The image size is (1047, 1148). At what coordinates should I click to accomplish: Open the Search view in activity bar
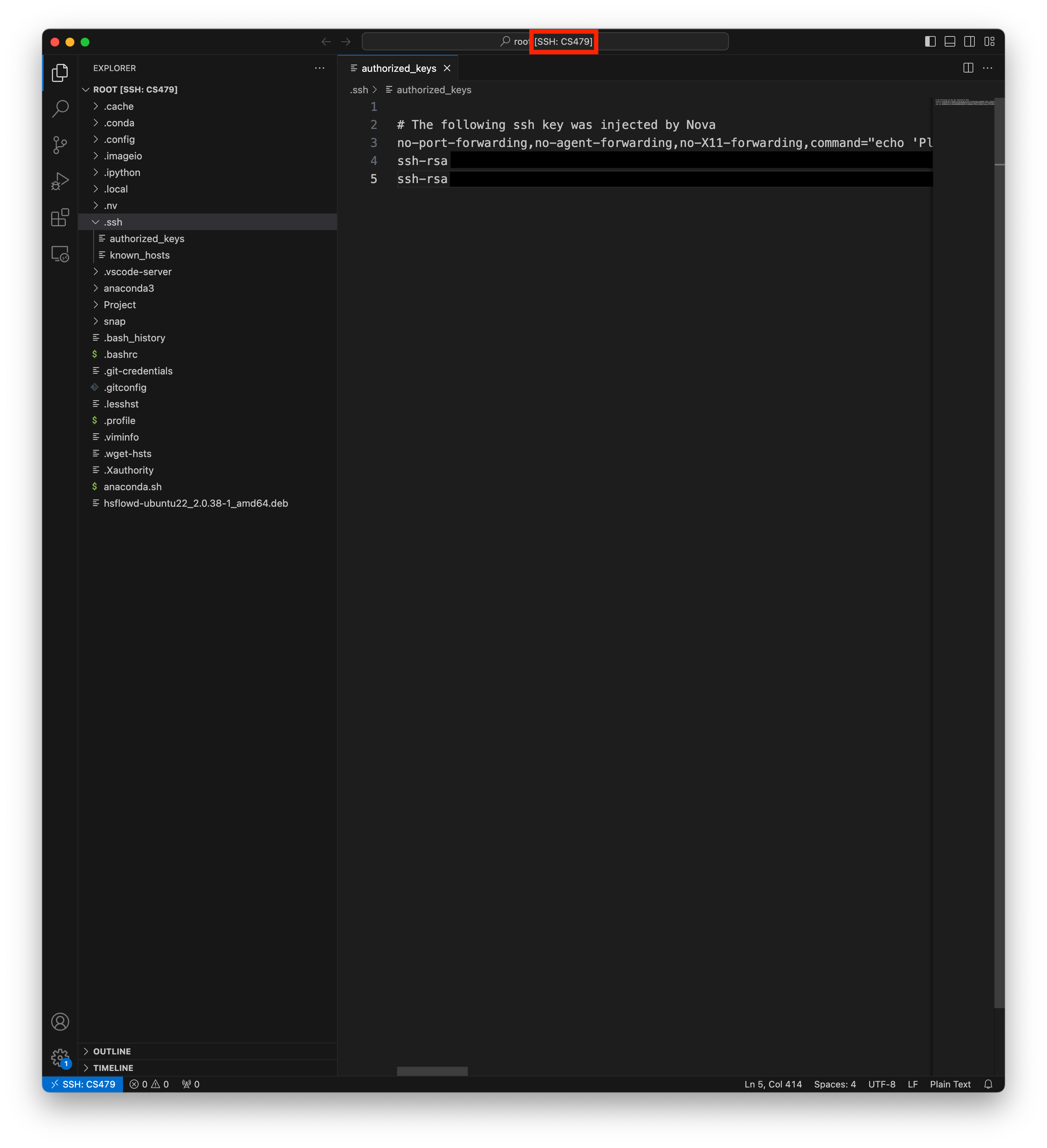[x=60, y=108]
